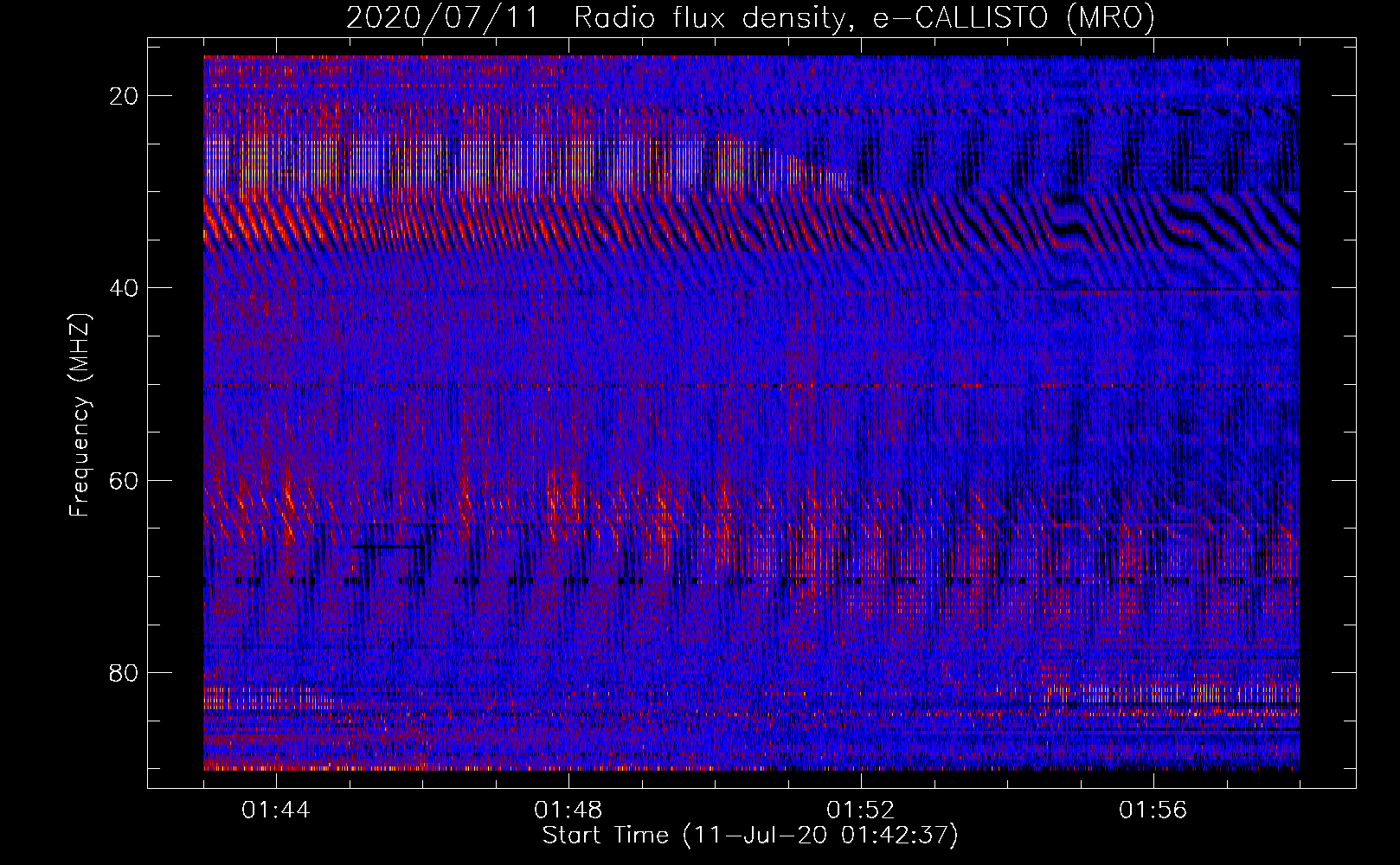Select the date '2020/07/11' in the title
Screen dimensions: 1400x865
click(x=442, y=17)
